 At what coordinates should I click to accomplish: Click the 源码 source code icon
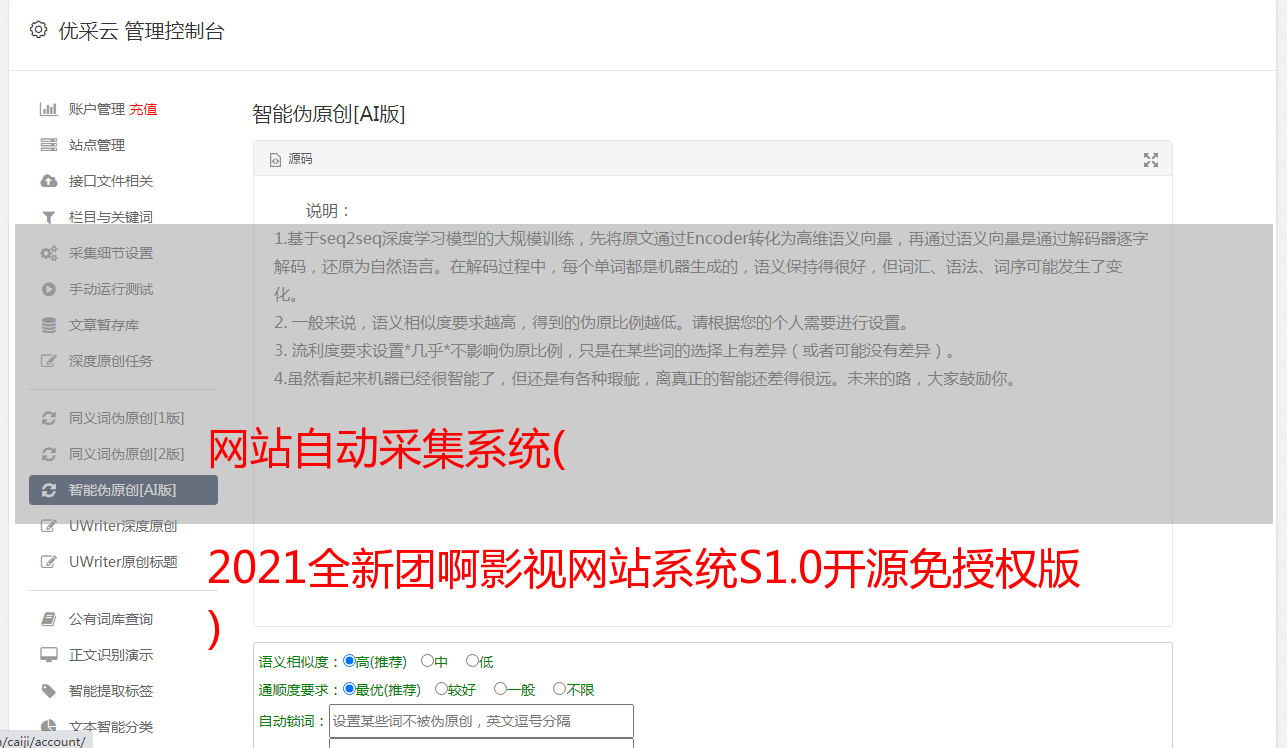point(275,160)
